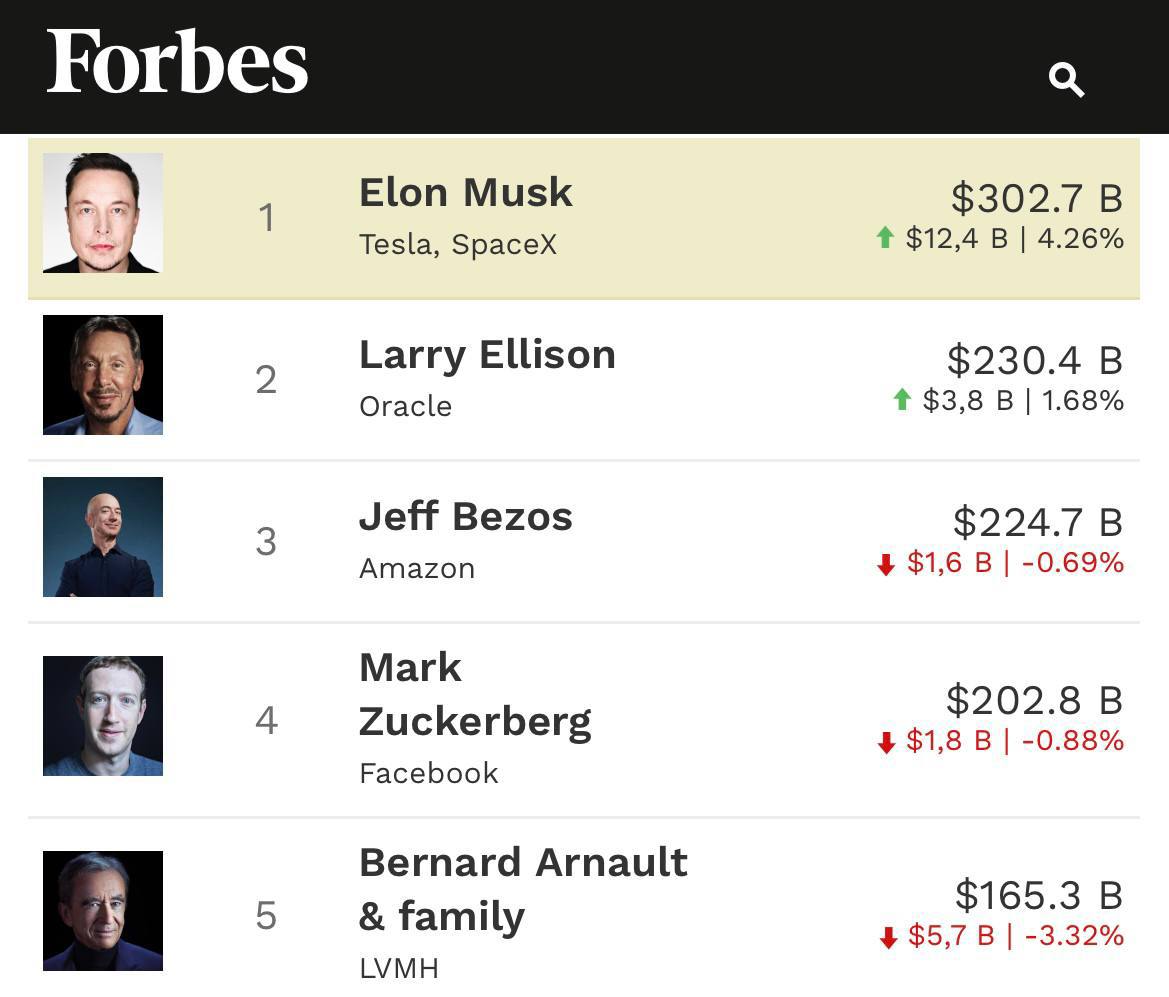The height and width of the screenshot is (997, 1169).
Task: Click the red down arrow beside $1,6 B
Action: coord(885,565)
